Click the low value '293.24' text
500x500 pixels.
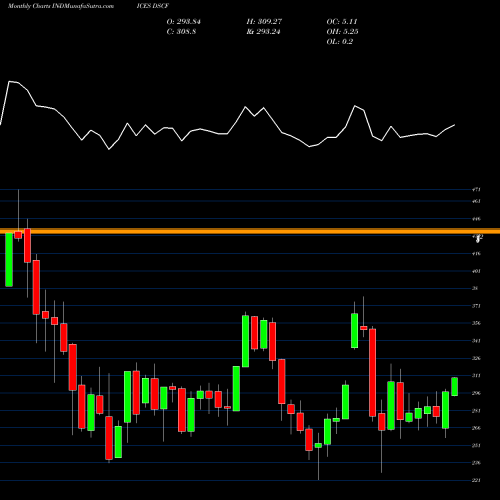tap(268, 32)
